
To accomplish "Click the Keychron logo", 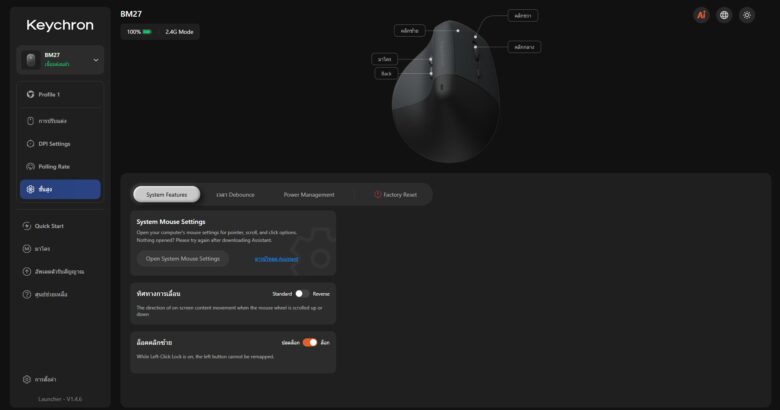I will 60,25.
